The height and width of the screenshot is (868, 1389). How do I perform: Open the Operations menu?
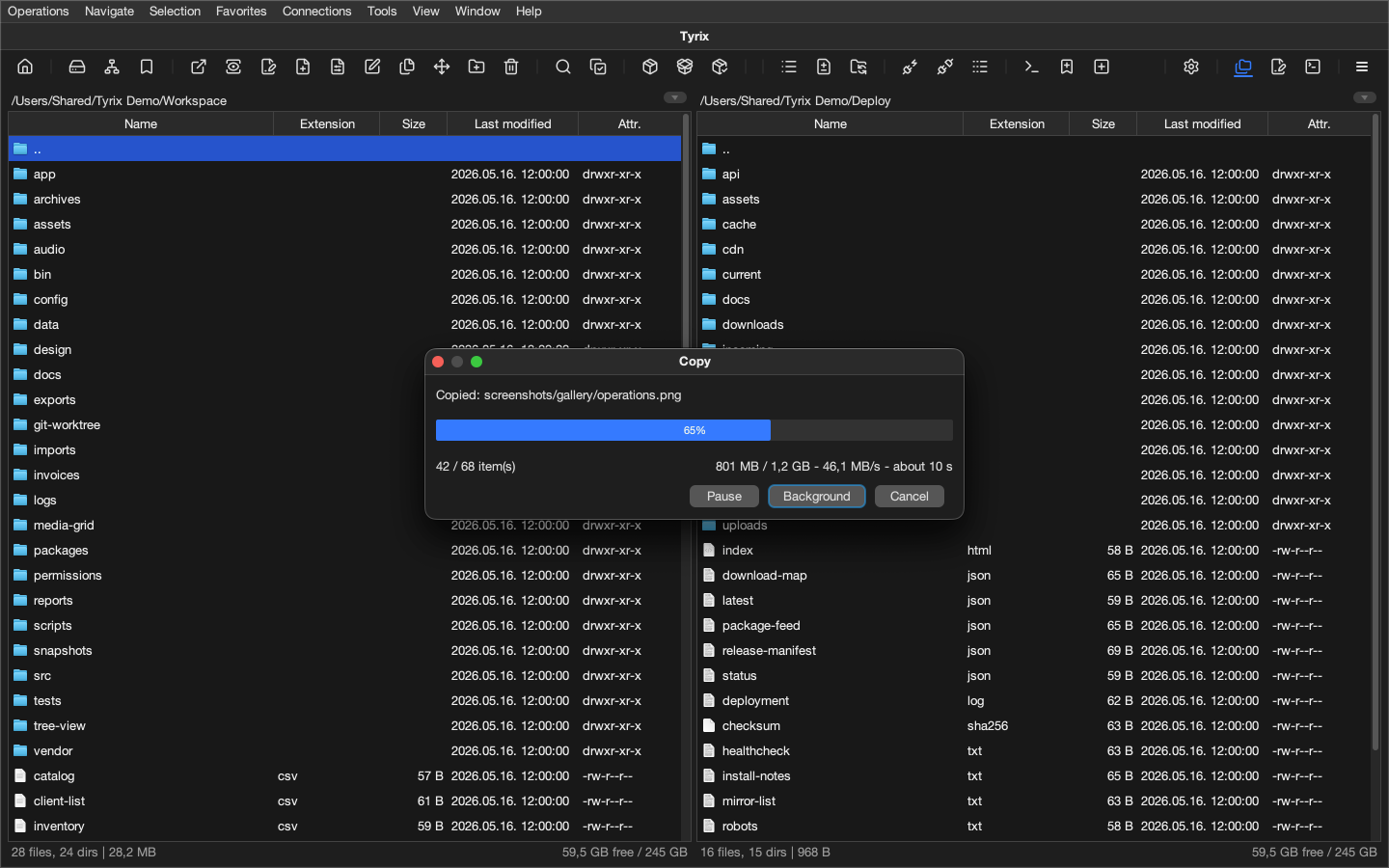39,11
